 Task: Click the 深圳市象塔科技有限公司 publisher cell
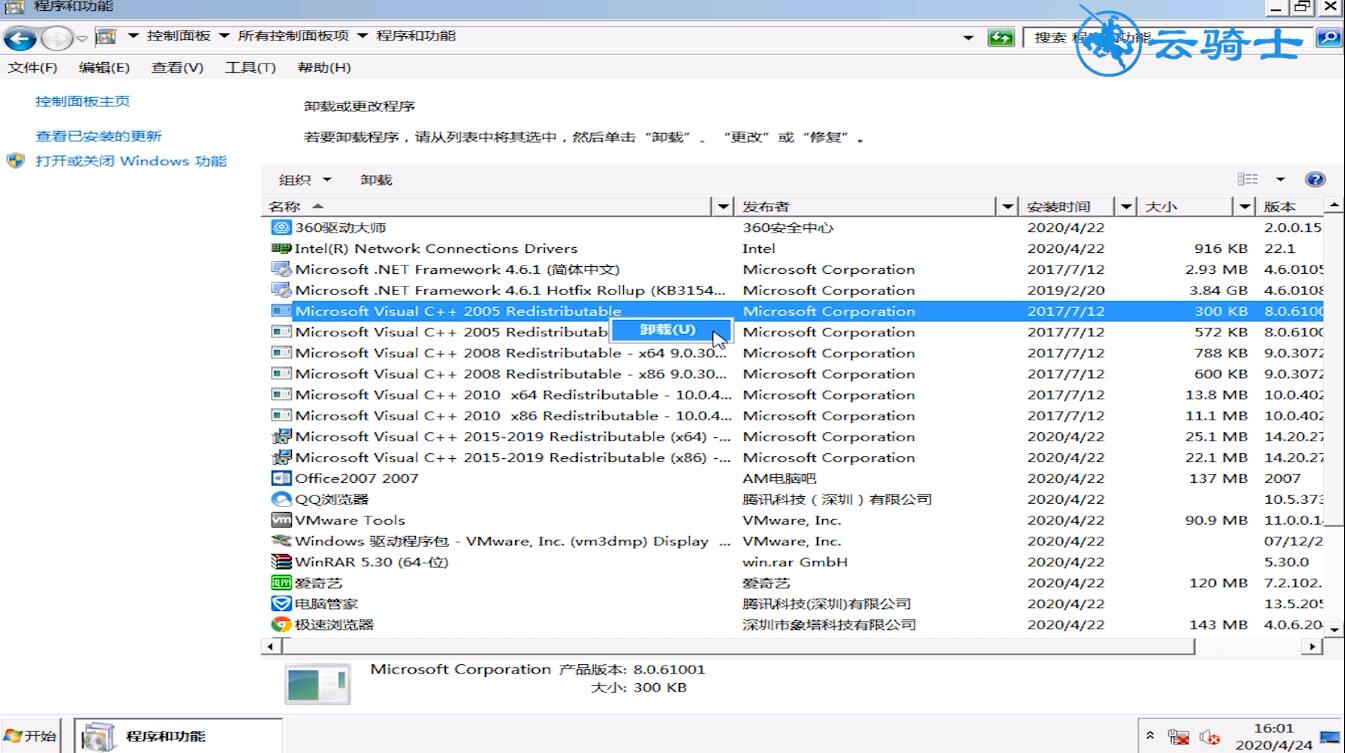pyautogui.click(x=829, y=625)
